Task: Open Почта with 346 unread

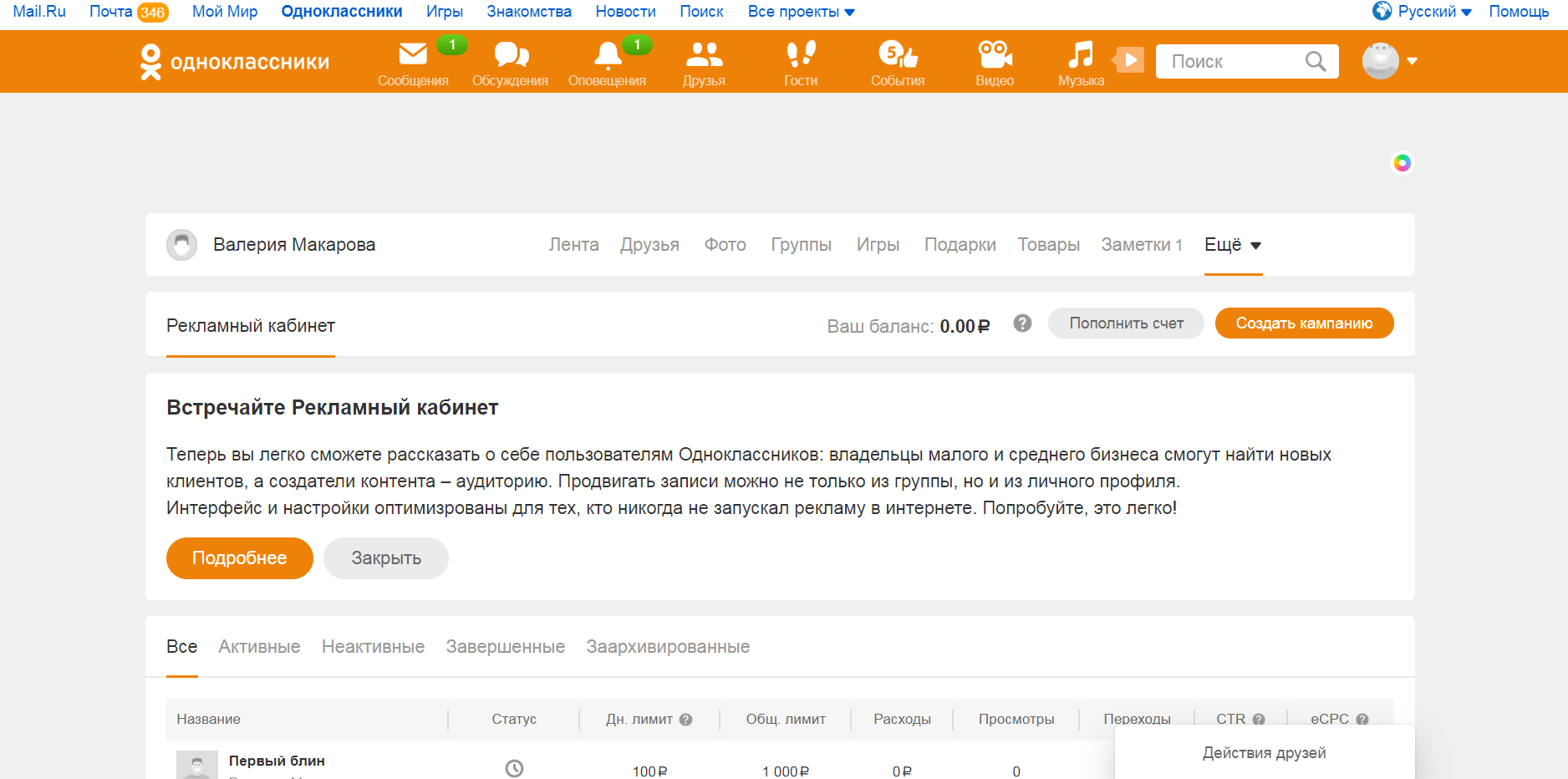Action: click(129, 12)
